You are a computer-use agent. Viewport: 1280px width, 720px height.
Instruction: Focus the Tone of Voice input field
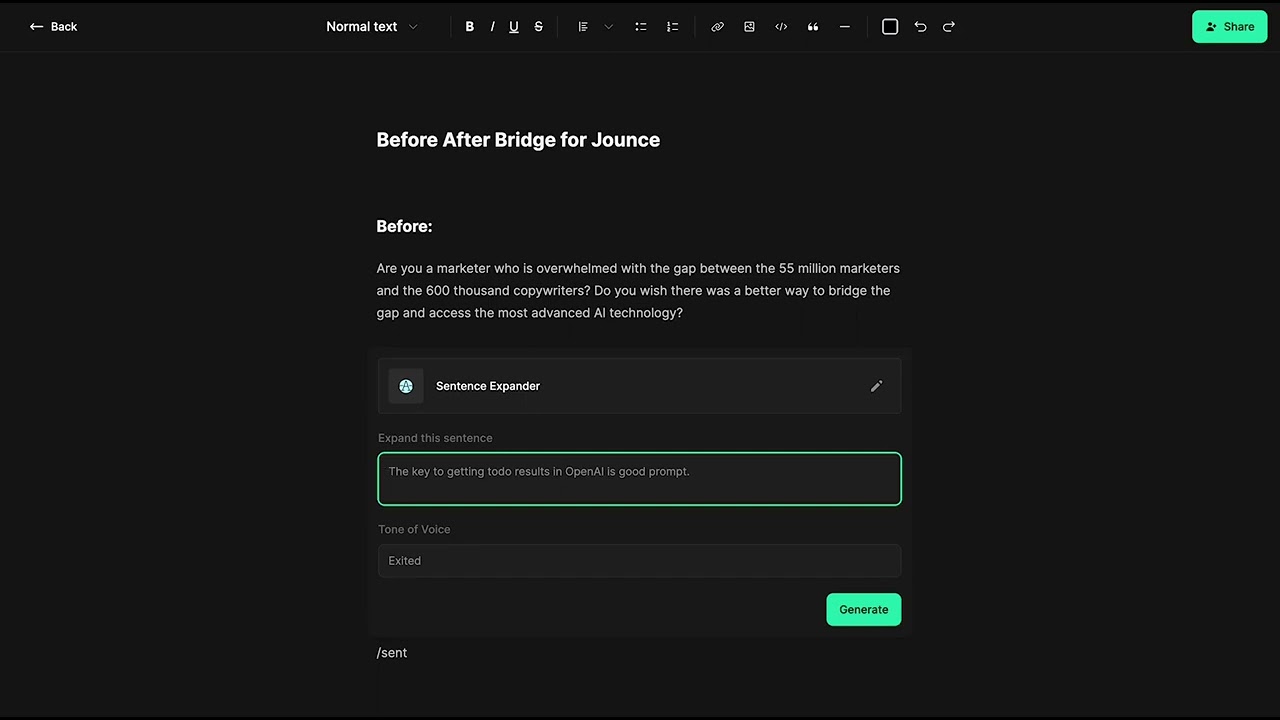639,561
